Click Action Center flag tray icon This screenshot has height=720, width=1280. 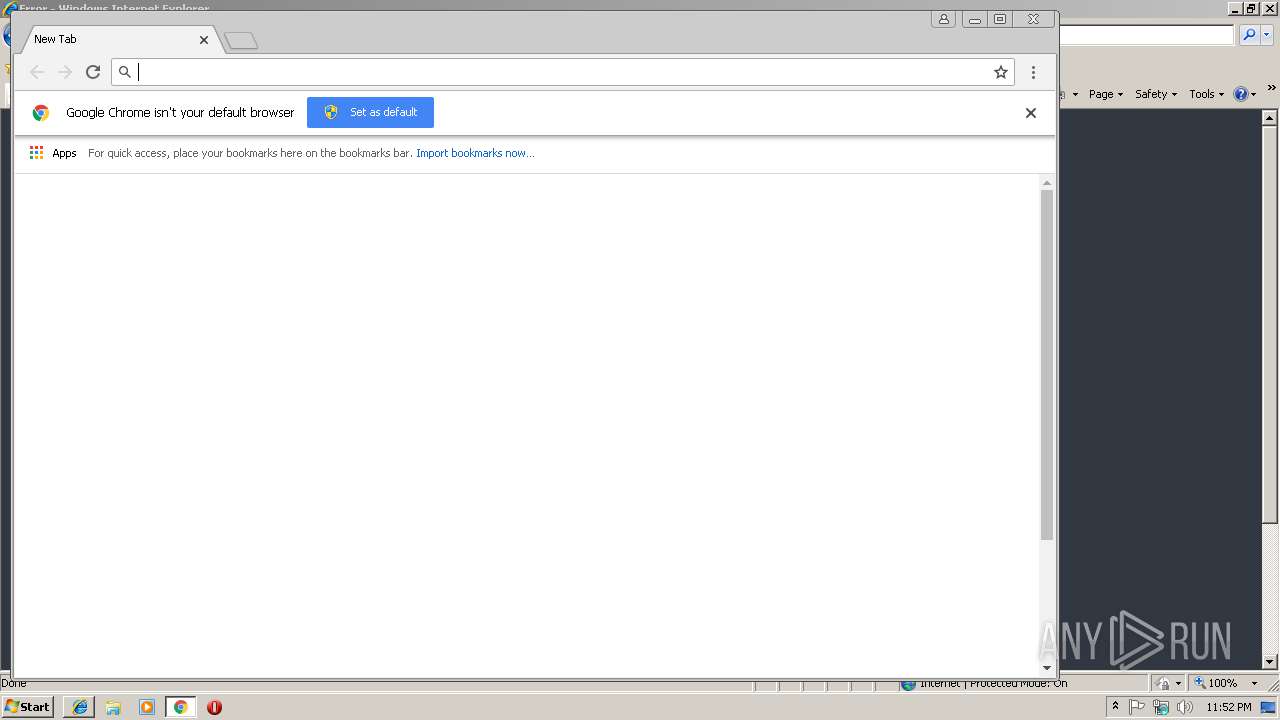coord(1137,707)
